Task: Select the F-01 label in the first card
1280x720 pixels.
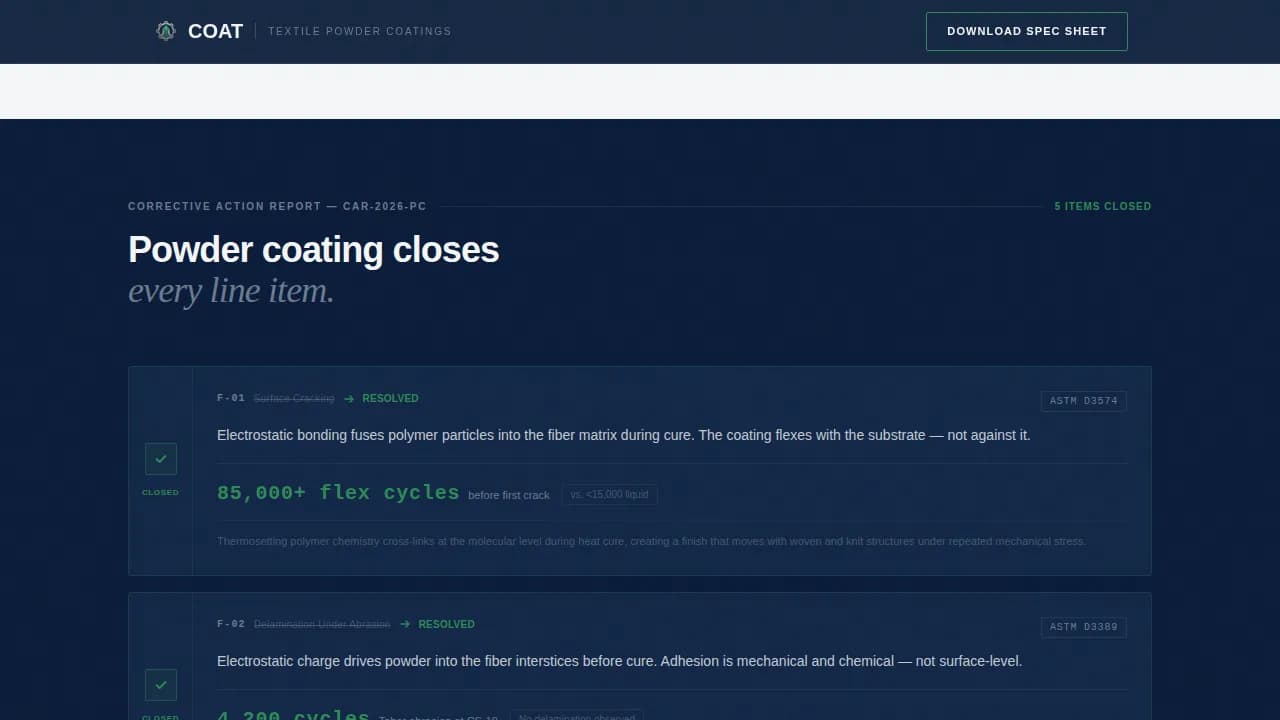Action: tap(229, 398)
